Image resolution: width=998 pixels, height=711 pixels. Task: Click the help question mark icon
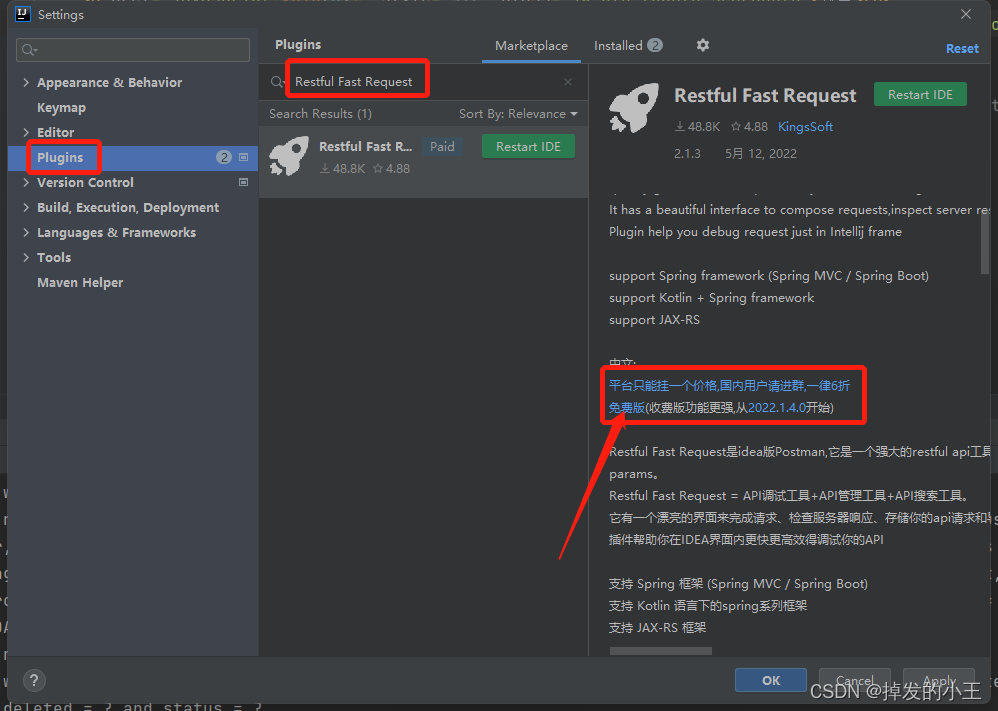[x=34, y=680]
